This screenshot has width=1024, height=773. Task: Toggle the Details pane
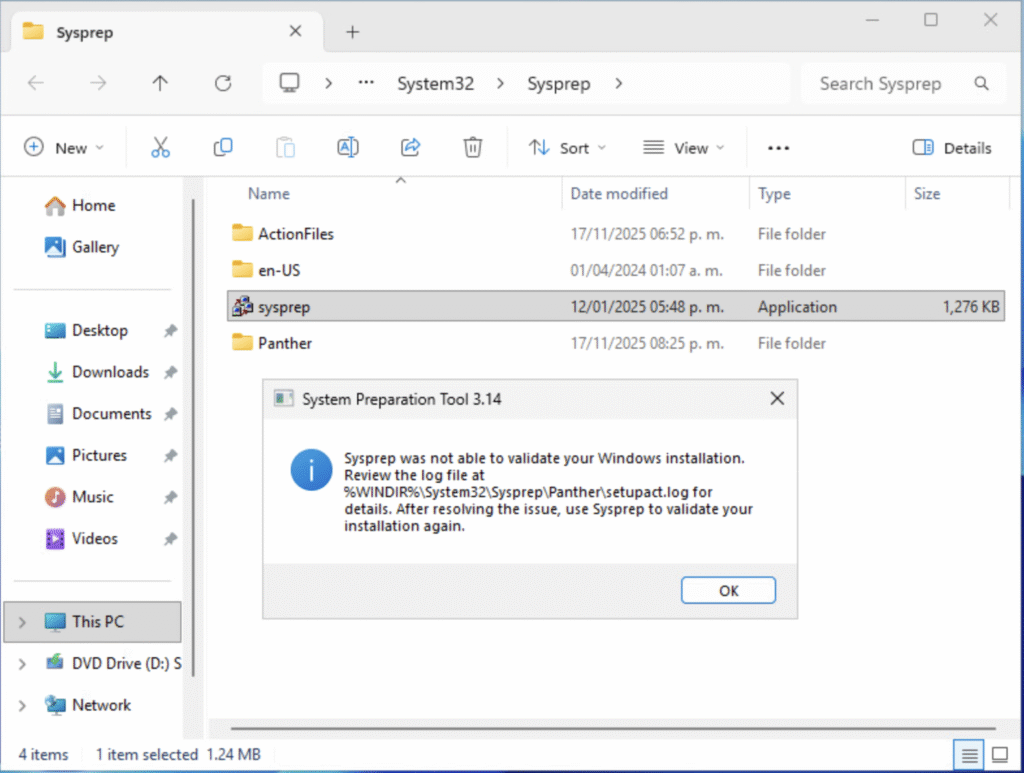[x=950, y=147]
